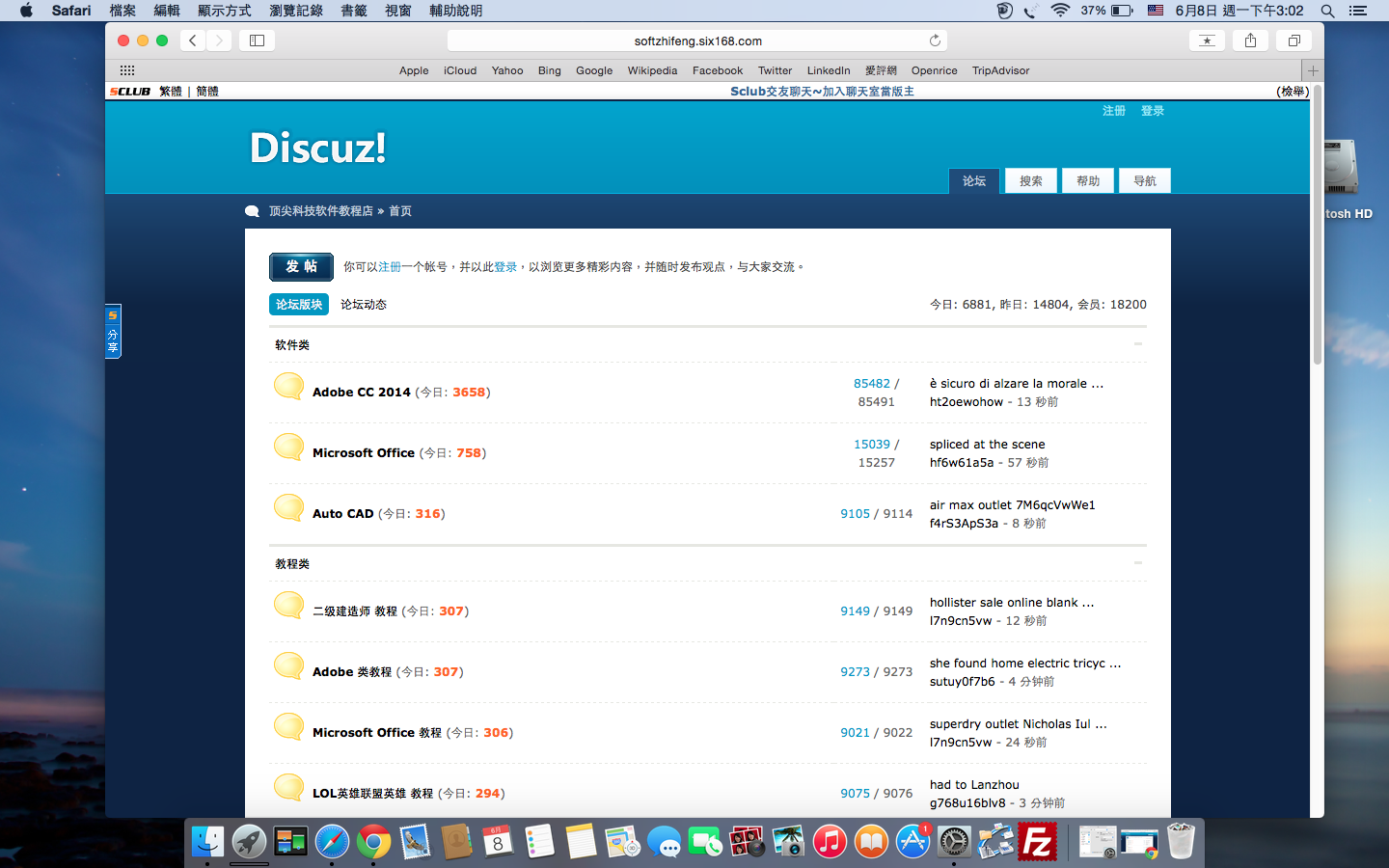Screen dimensions: 1389x868
Task: Toggle the Safari sidebar button
Action: point(257,41)
